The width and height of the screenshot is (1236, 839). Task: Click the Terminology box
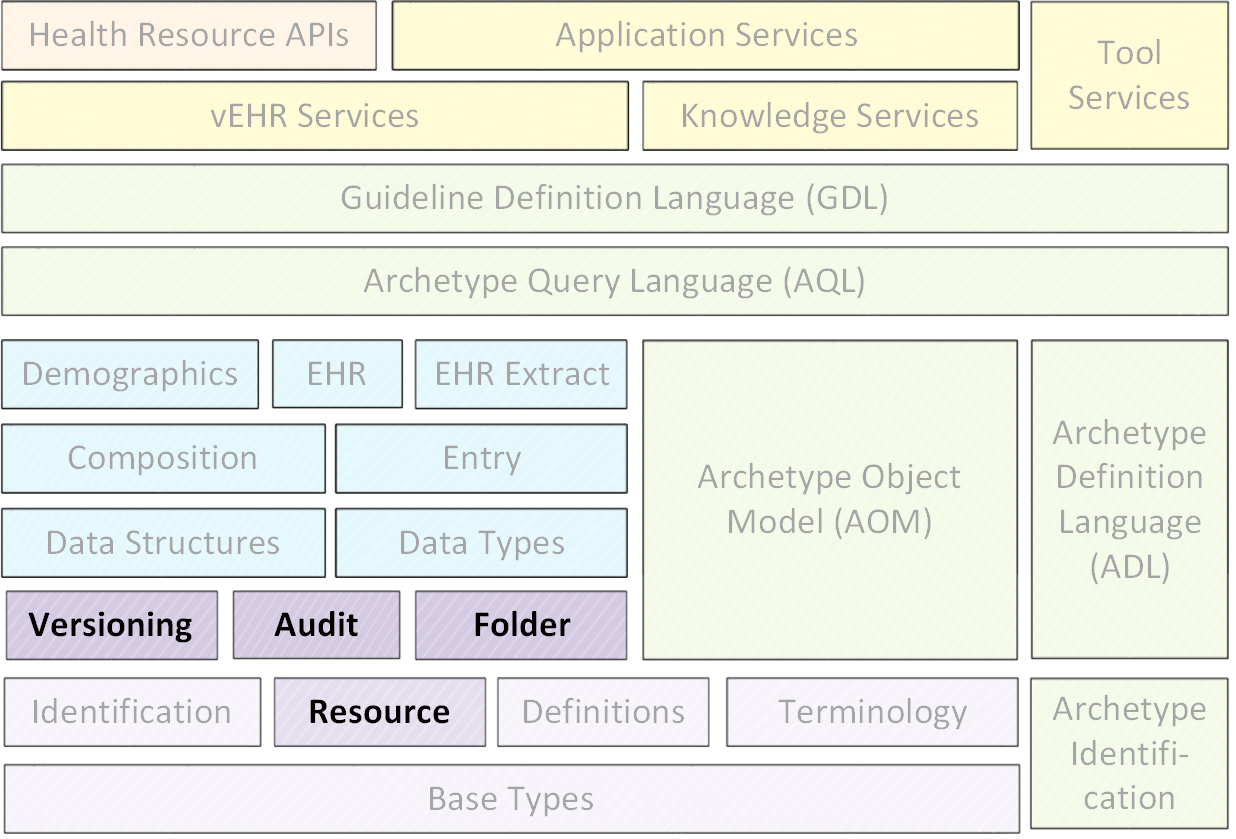[873, 712]
